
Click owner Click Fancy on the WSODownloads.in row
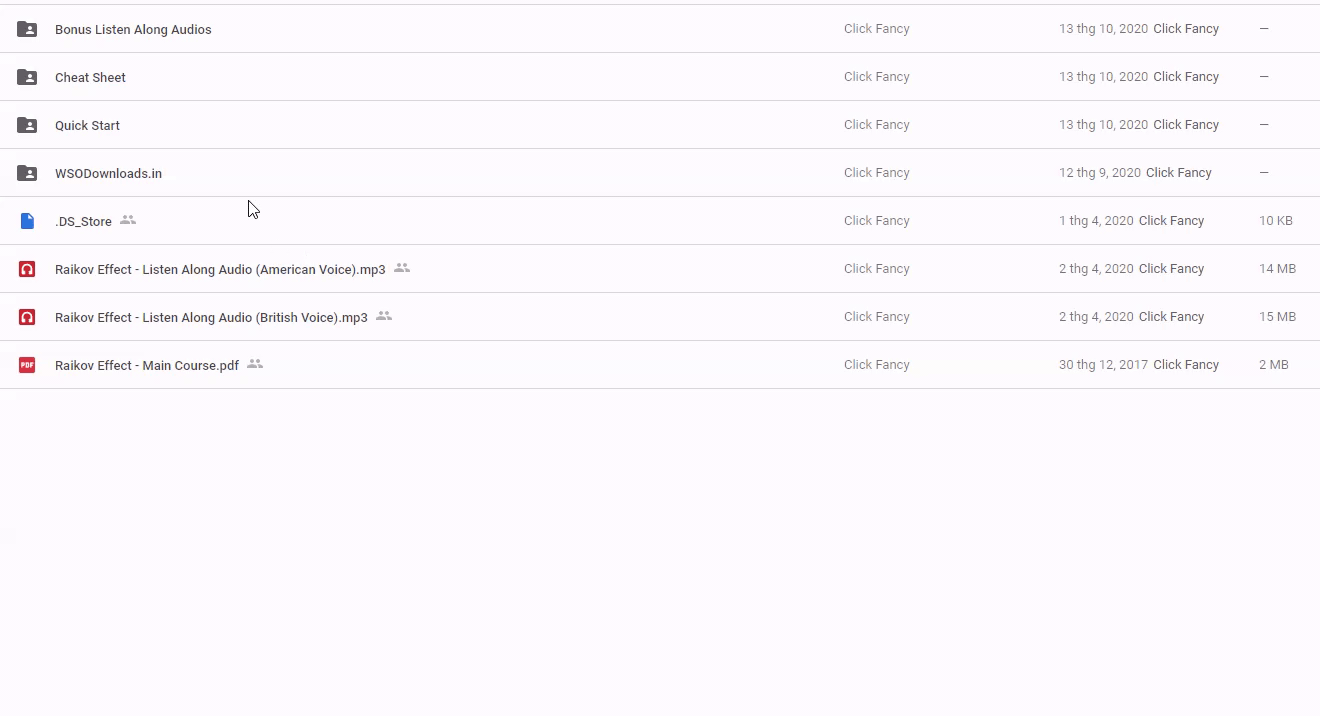(876, 173)
